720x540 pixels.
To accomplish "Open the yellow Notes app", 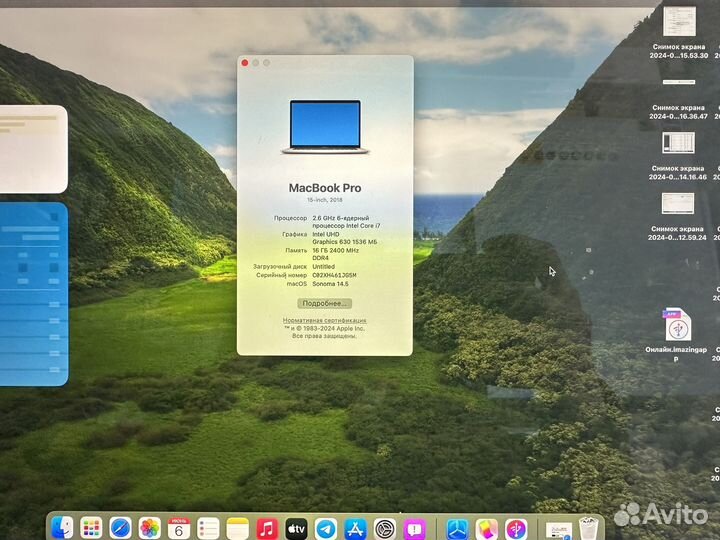I will point(237,528).
